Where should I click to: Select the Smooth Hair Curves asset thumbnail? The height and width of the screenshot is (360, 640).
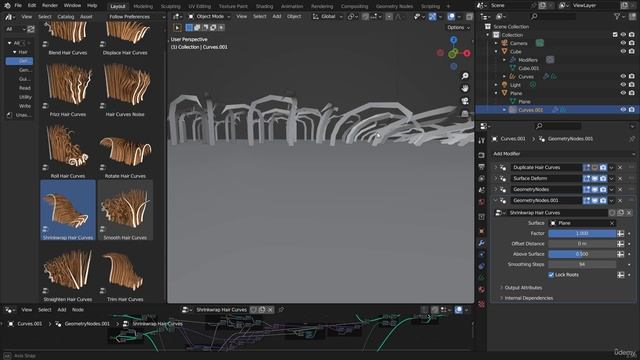[x=125, y=211]
